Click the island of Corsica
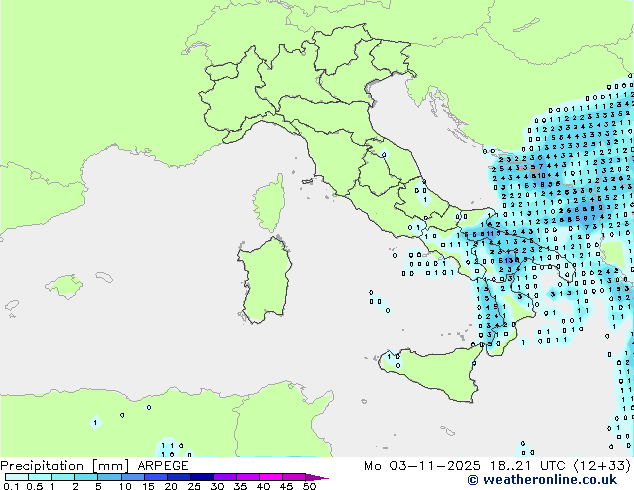634x490 pixels. pos(269,204)
